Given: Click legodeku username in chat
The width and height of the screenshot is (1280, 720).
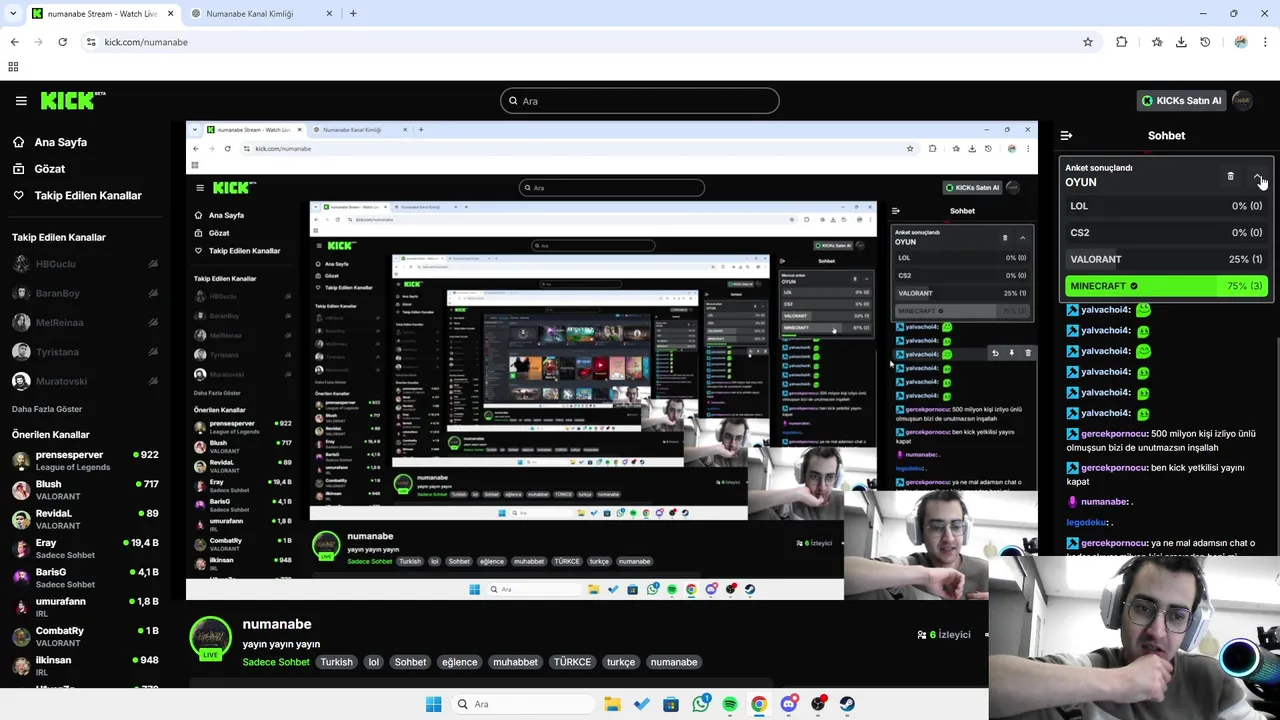Looking at the screenshot, I should 1087,522.
